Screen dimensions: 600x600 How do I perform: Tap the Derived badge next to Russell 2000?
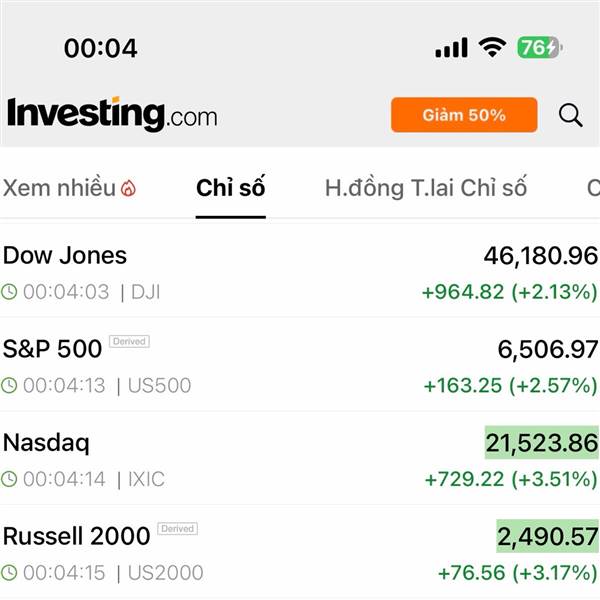click(177, 529)
